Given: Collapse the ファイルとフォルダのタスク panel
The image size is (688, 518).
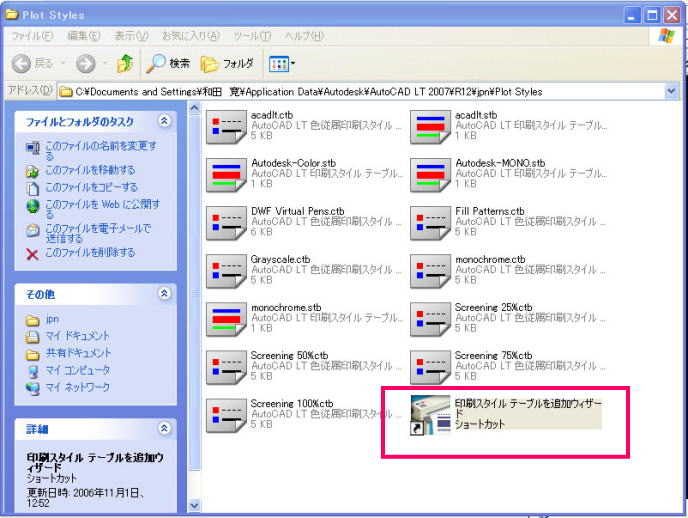Looking at the screenshot, I should 164,121.
